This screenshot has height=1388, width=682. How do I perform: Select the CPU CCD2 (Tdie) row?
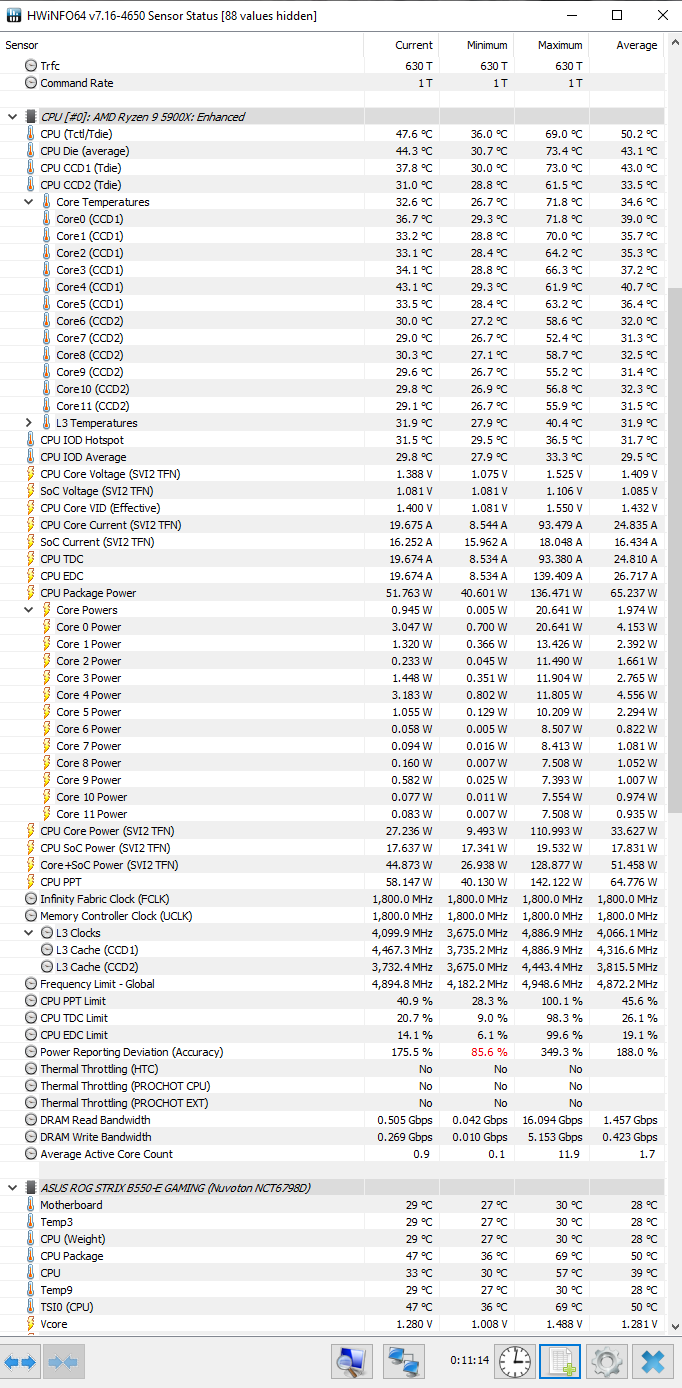tap(332, 185)
